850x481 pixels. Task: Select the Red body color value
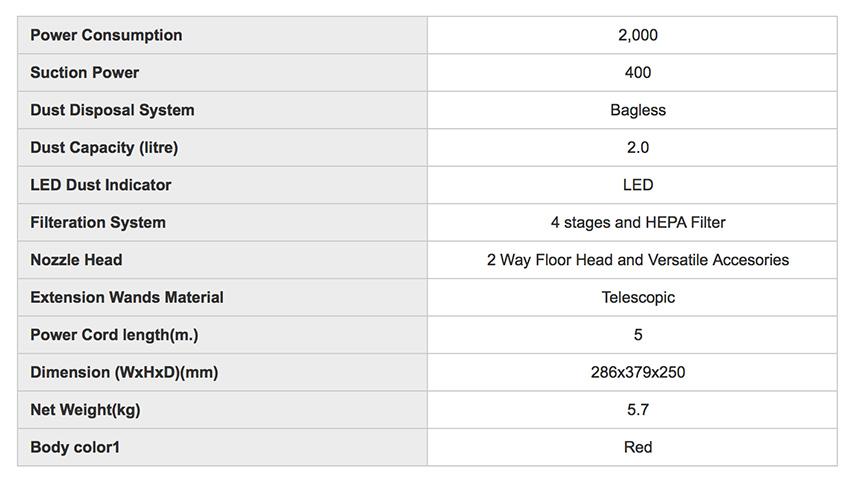[x=638, y=447]
